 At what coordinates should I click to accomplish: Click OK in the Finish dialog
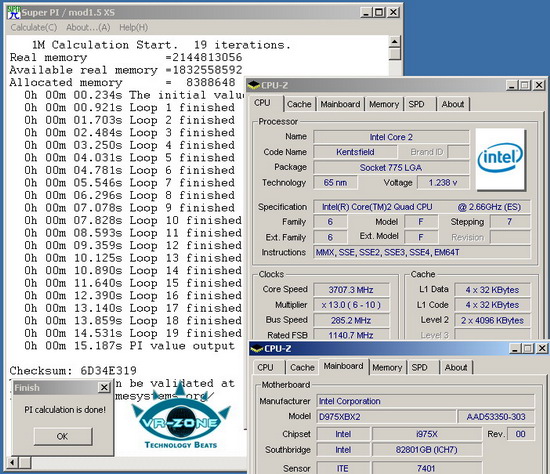[x=63, y=436]
